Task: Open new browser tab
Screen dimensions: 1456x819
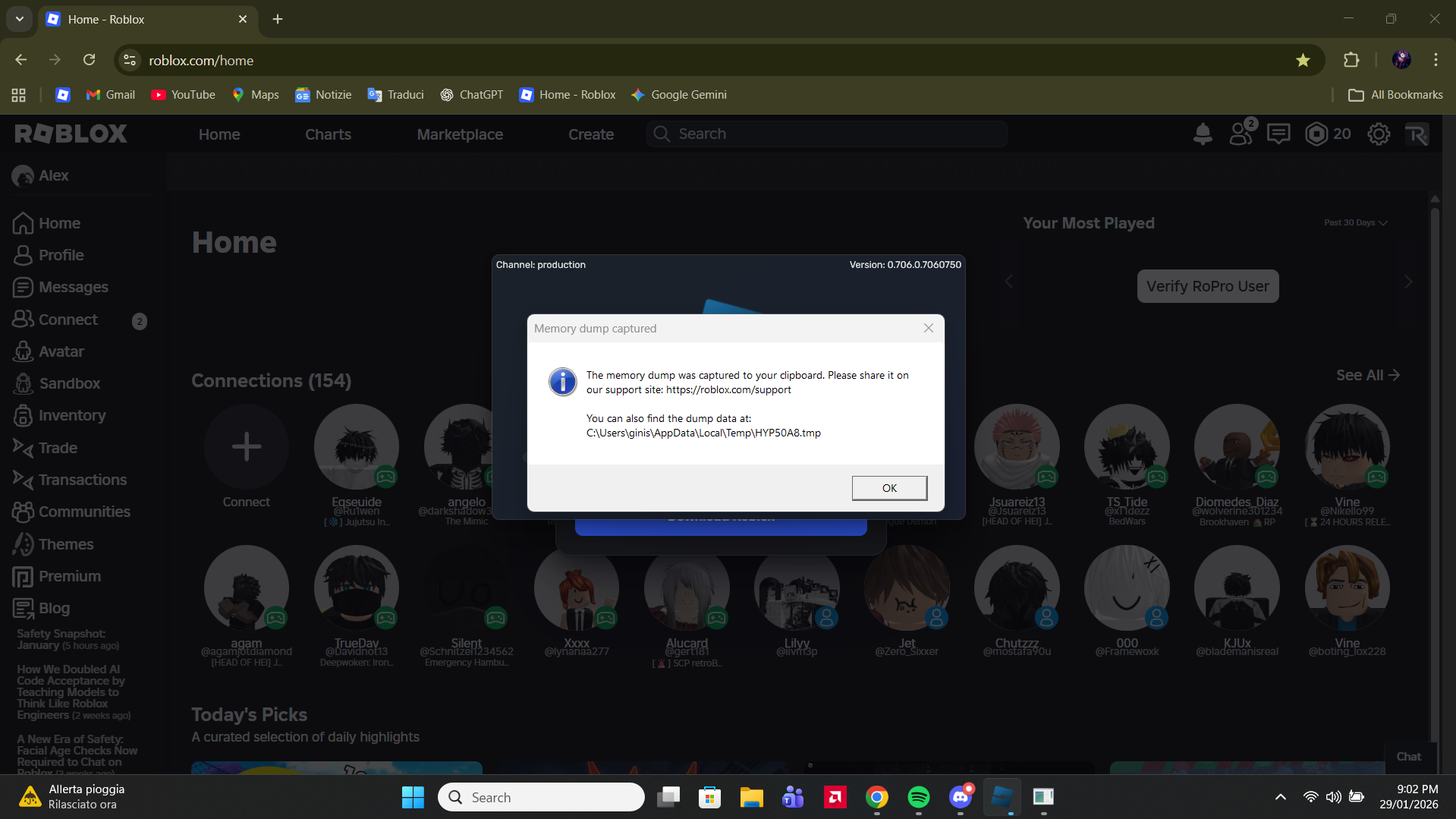Action: [x=278, y=19]
